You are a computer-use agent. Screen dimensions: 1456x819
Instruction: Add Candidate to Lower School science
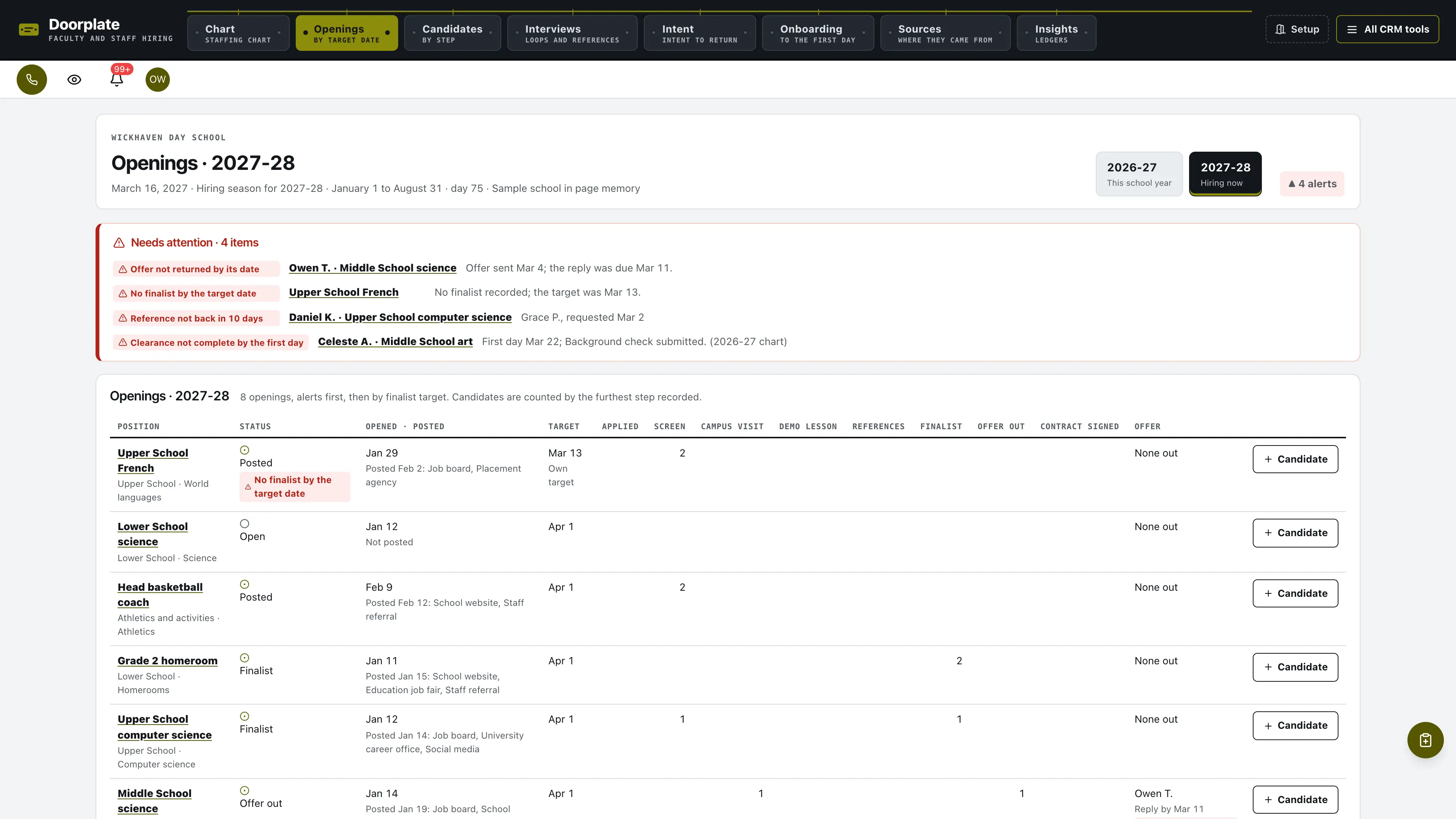click(x=1295, y=533)
